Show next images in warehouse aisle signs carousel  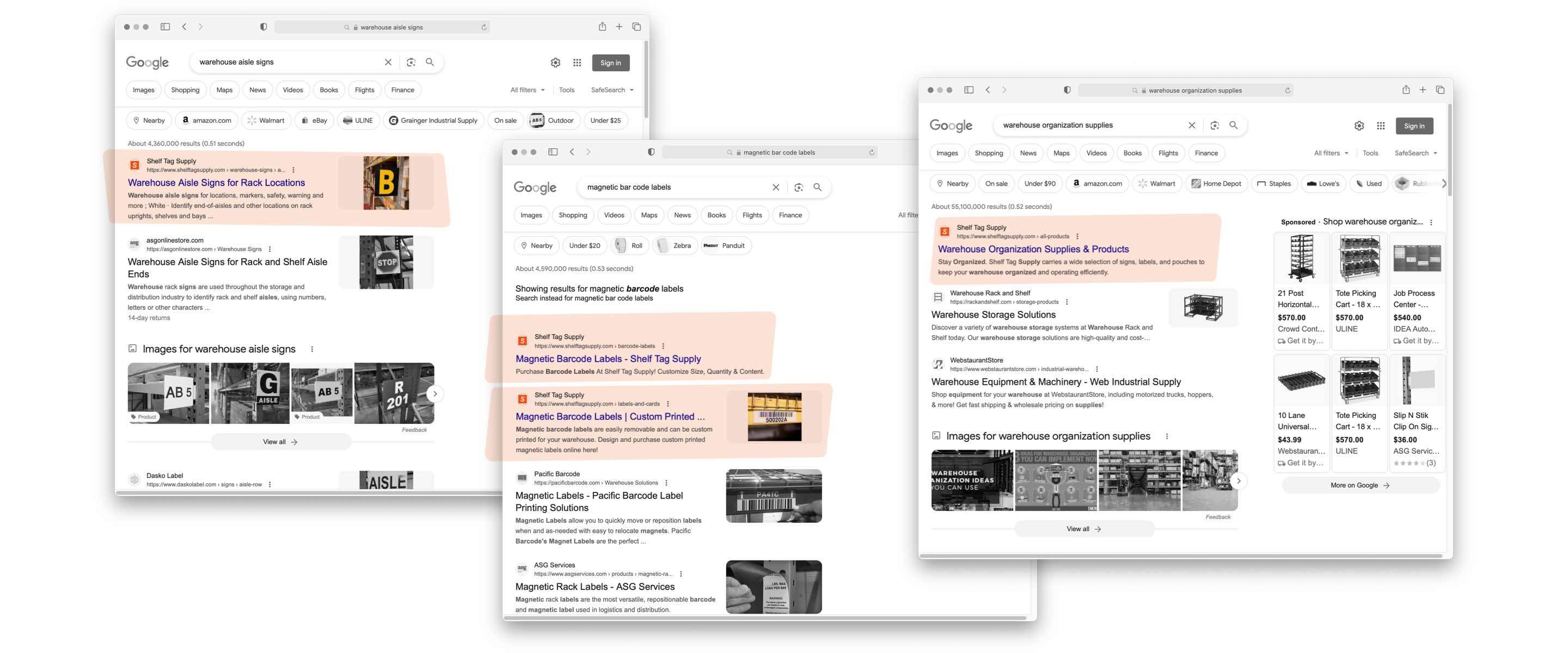(x=434, y=394)
